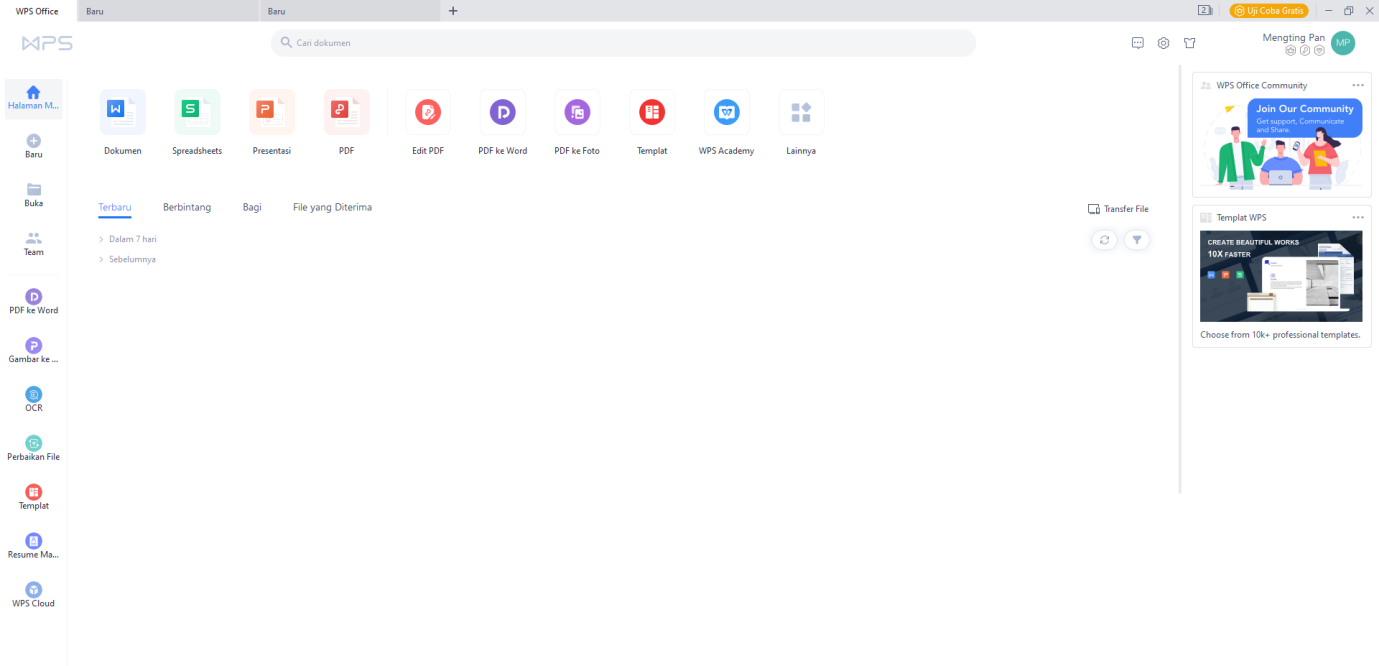Image resolution: width=1379 pixels, height=666 pixels.
Task: Click the Uji Coba Gratis button
Action: (x=1268, y=10)
